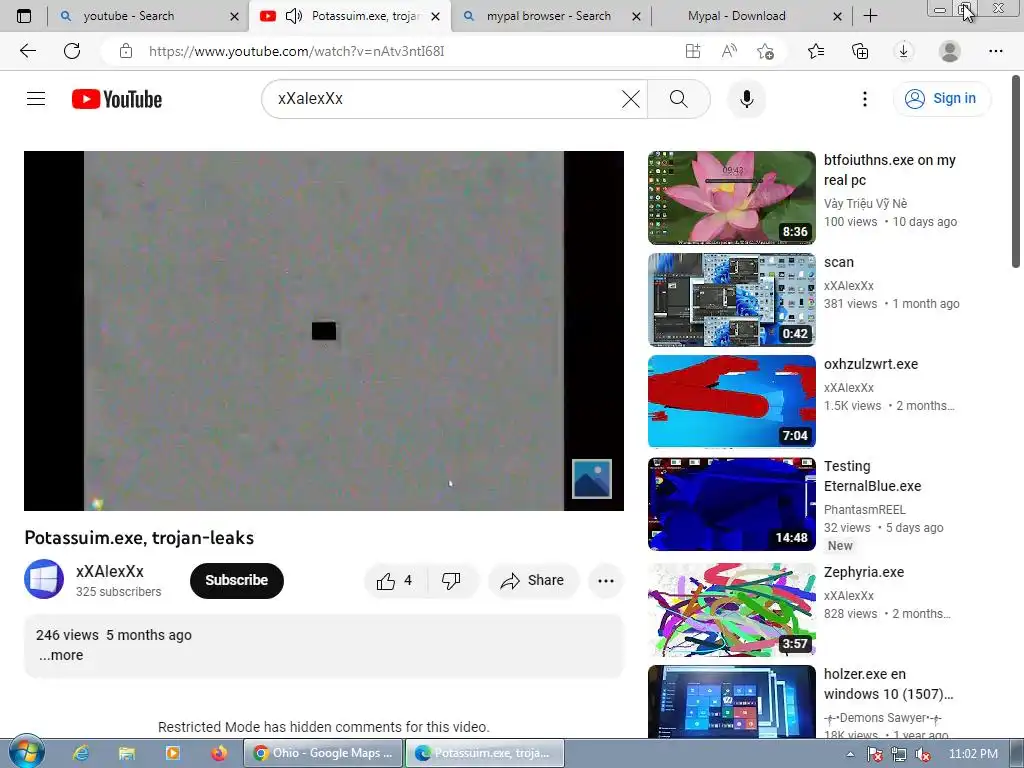
Task: Open the taskbar clock showing 11:02 PM
Action: pyautogui.click(x=973, y=754)
